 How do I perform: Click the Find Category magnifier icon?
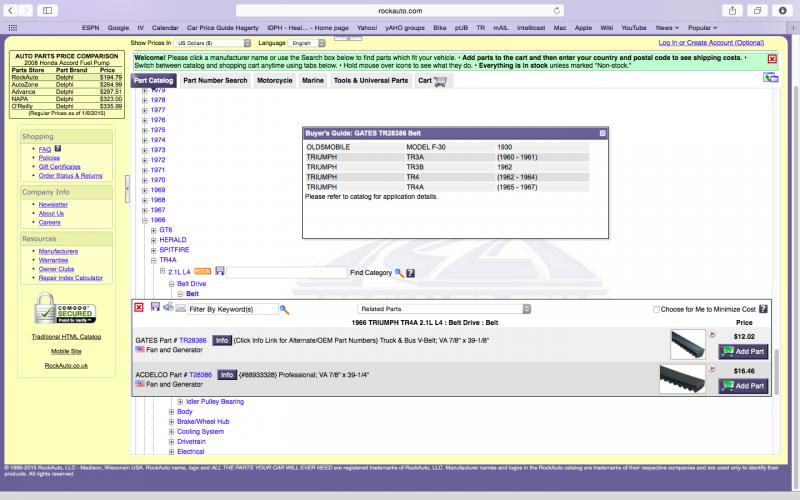tap(399, 272)
